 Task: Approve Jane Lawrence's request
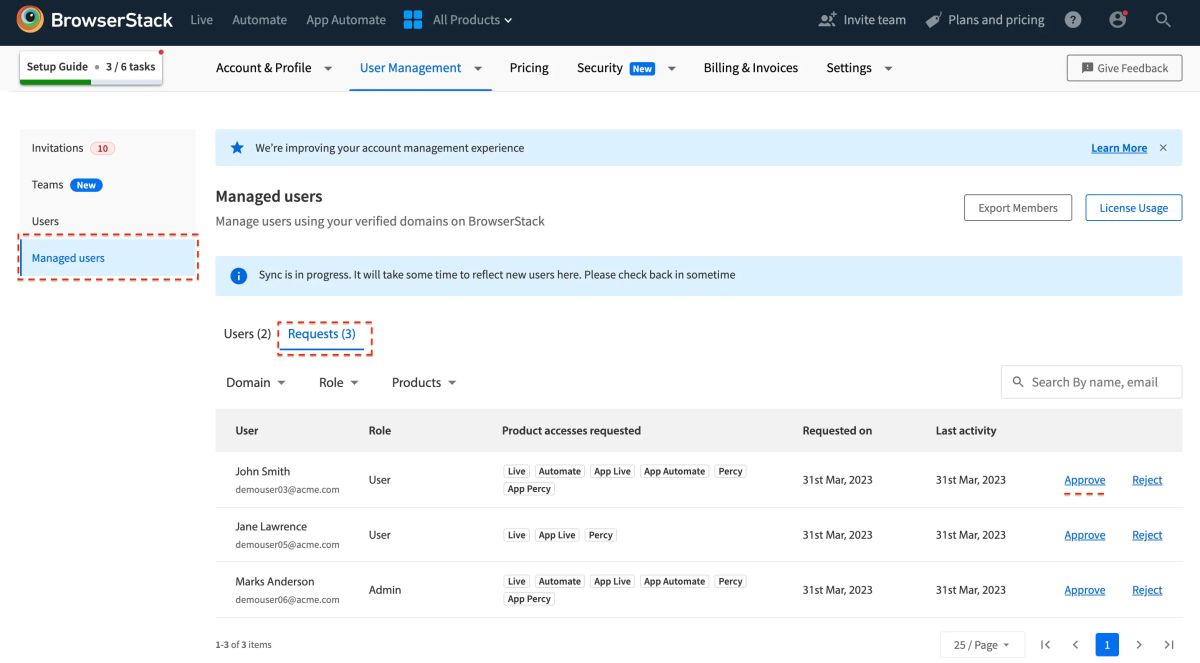point(1085,535)
